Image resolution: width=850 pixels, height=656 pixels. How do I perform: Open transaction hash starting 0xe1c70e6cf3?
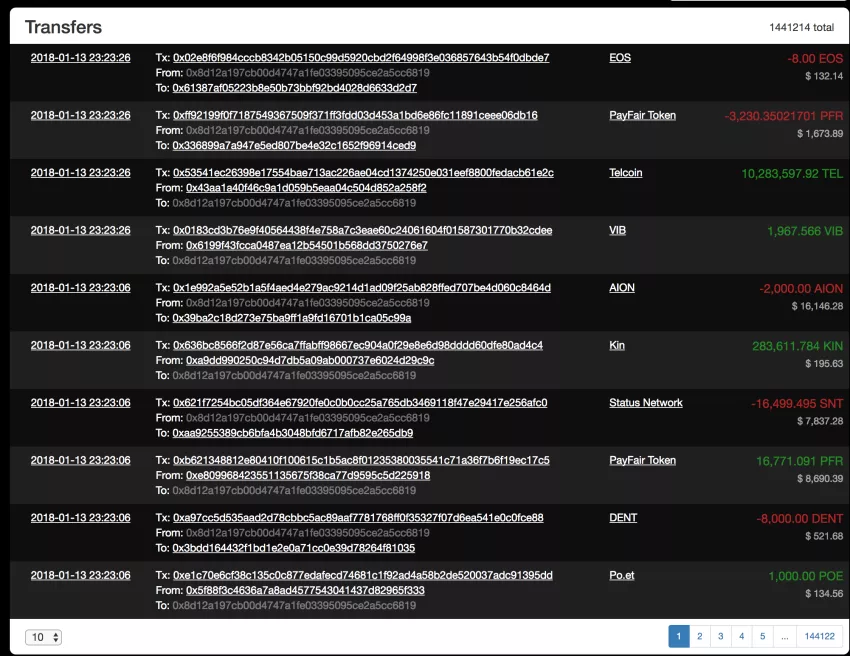[x=363, y=575]
